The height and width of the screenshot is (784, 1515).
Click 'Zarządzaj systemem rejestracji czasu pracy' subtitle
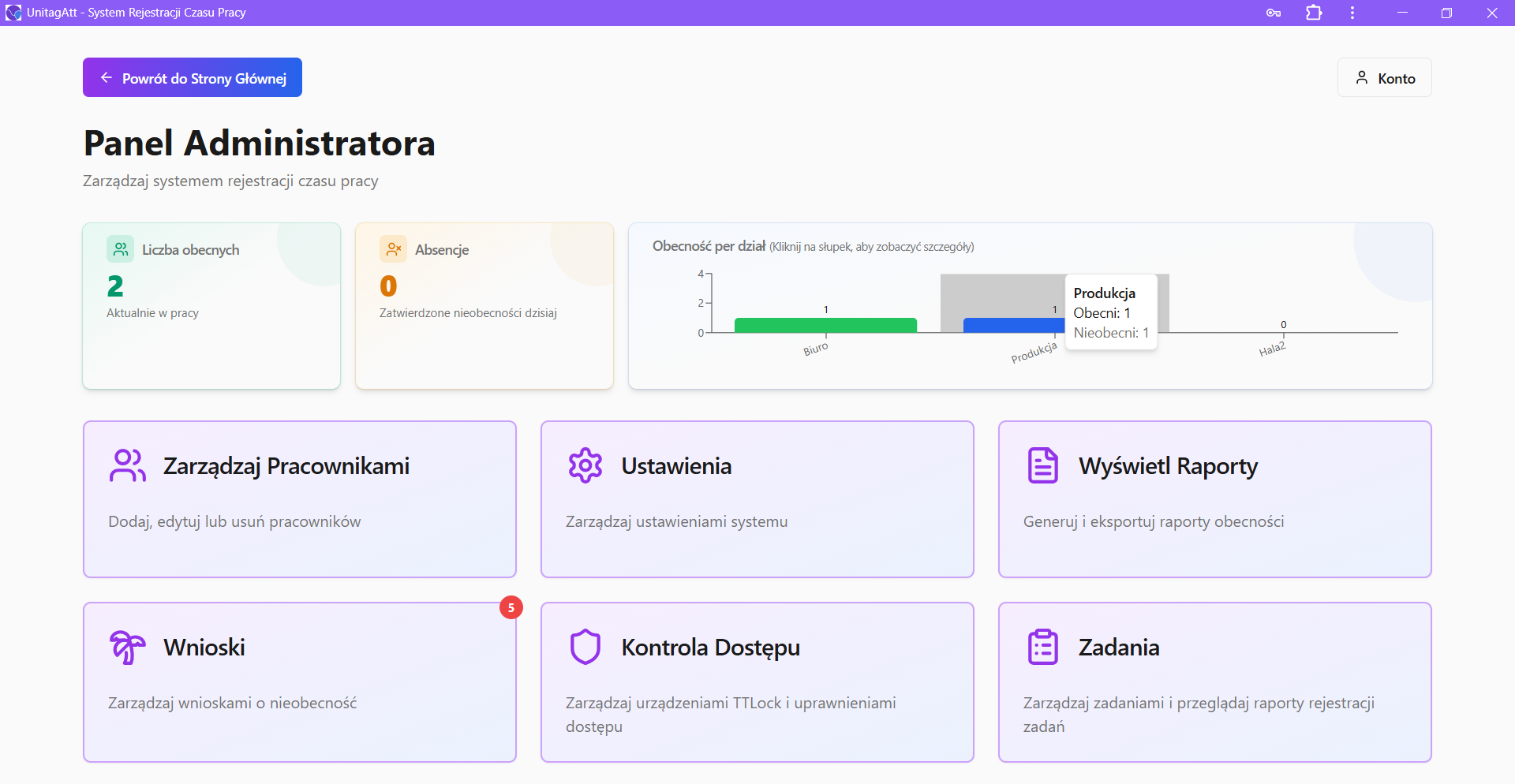tap(230, 181)
